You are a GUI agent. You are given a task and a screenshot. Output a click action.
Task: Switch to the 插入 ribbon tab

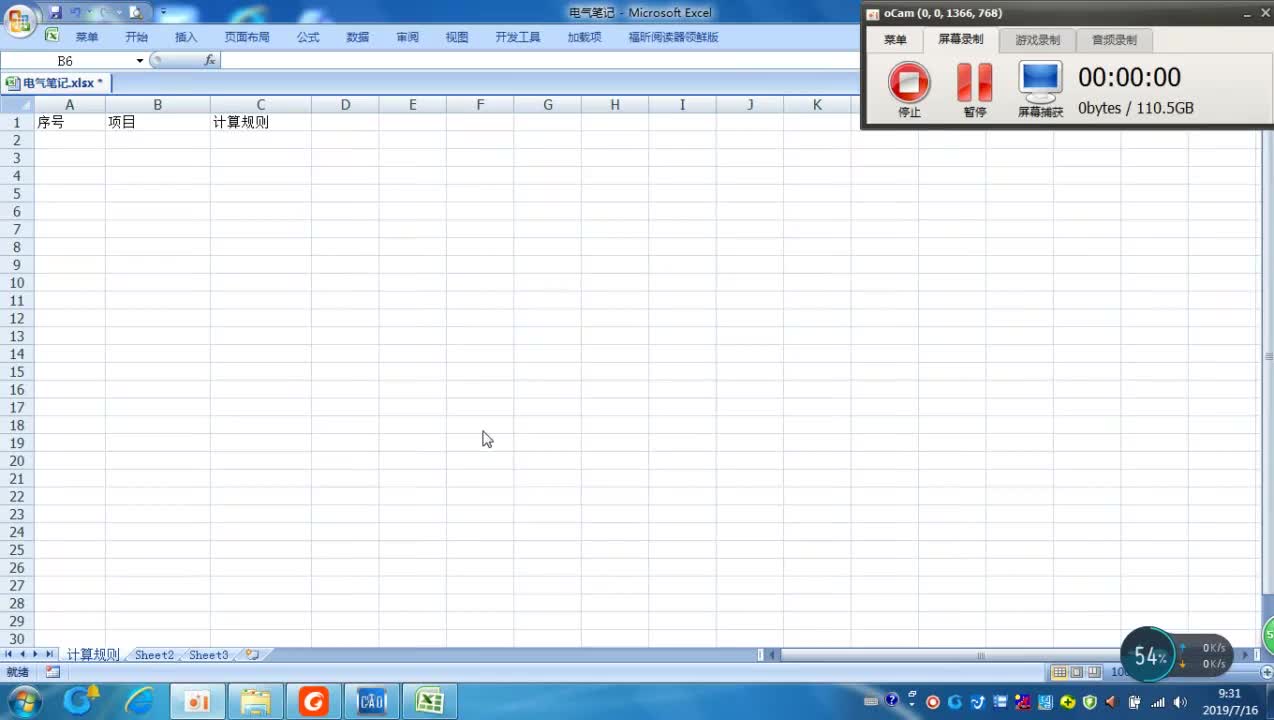pyautogui.click(x=186, y=37)
